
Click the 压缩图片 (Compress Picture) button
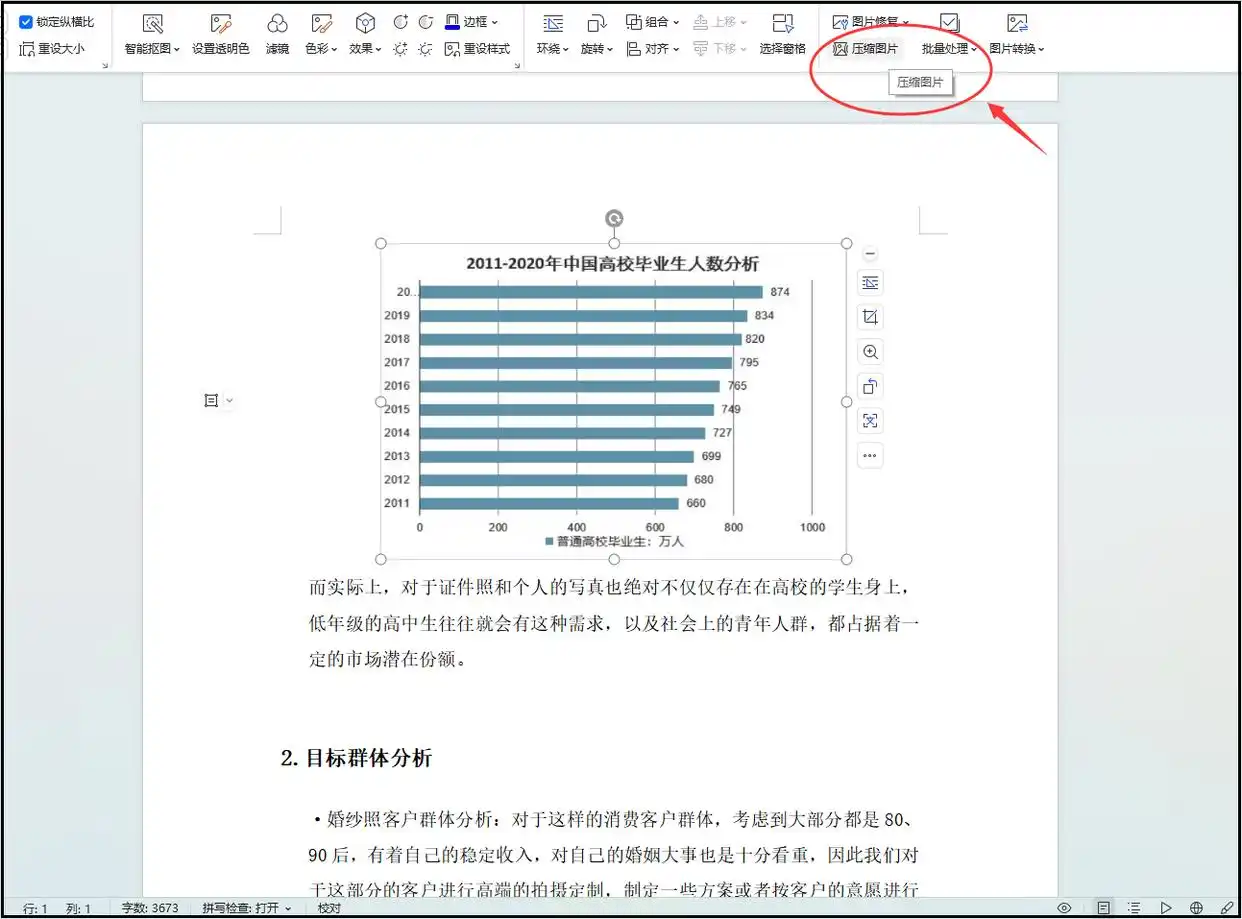tap(866, 49)
